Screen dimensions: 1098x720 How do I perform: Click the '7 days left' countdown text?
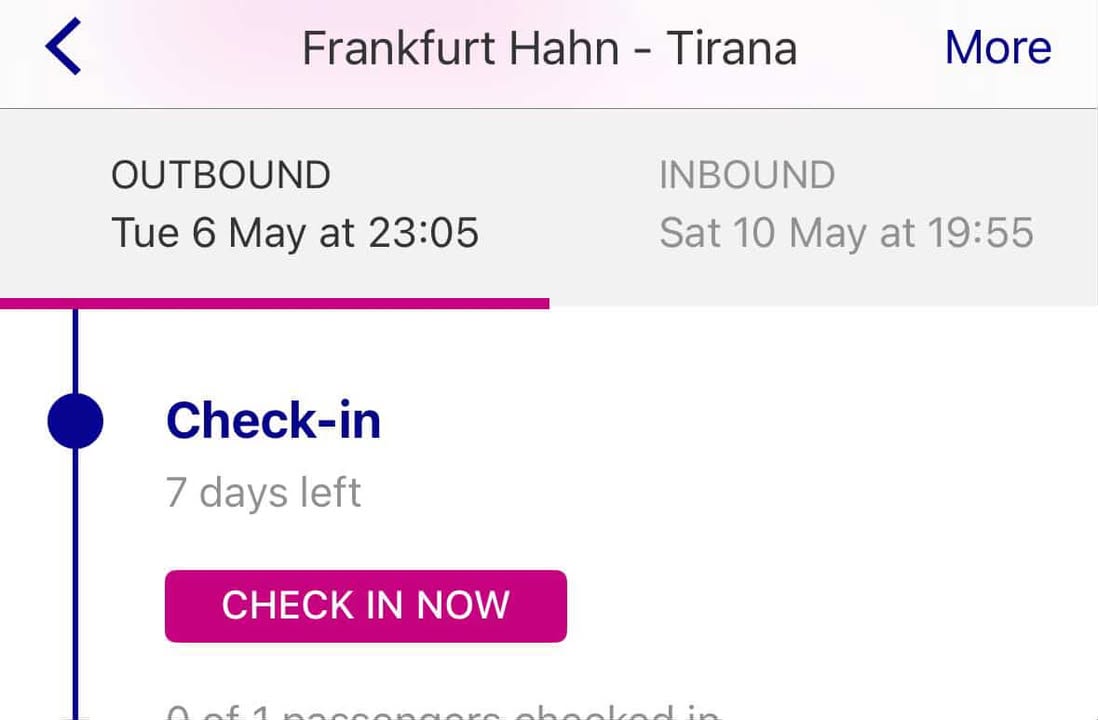pos(263,492)
